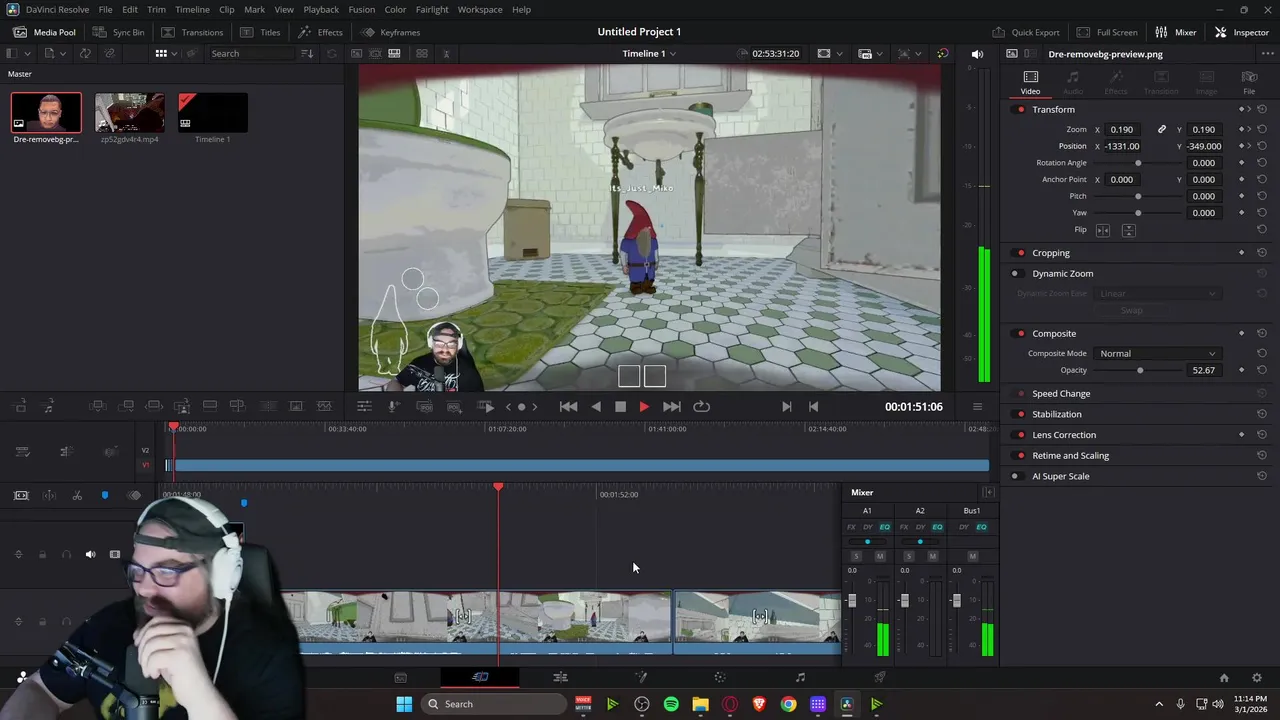Viewport: 1280px width, 720px height.
Task: Open the Workspace menu
Action: coord(480,9)
